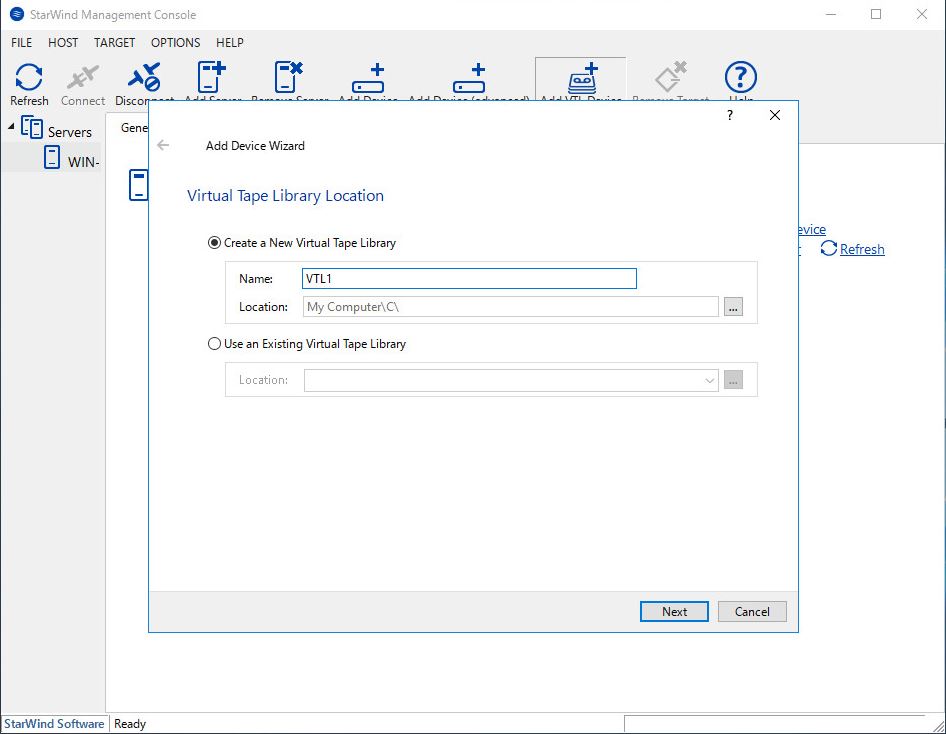Viewport: 946px width, 734px height.
Task: Click the Refresh link in main pane
Action: pyautogui.click(x=862, y=249)
